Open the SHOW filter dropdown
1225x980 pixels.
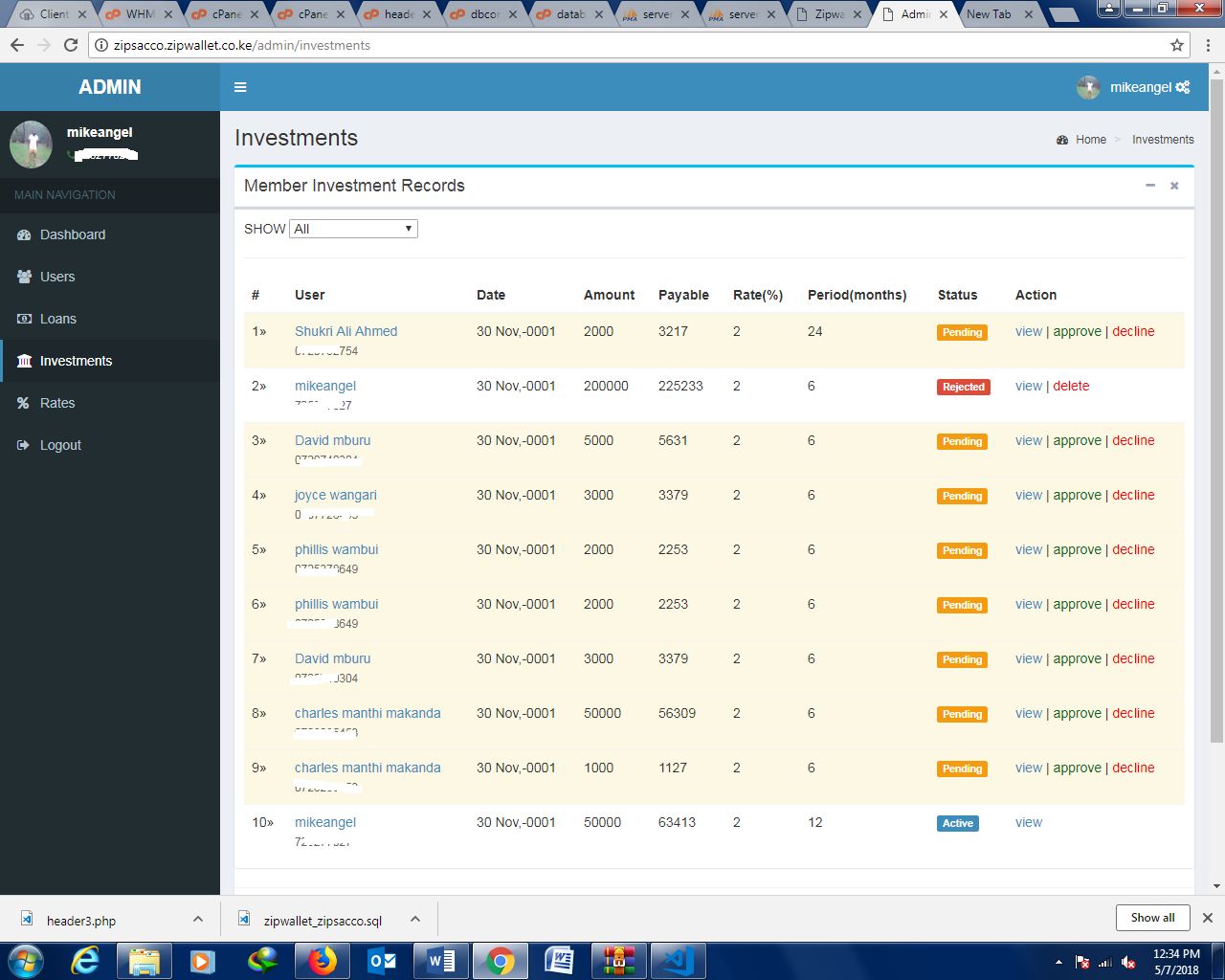coord(353,229)
